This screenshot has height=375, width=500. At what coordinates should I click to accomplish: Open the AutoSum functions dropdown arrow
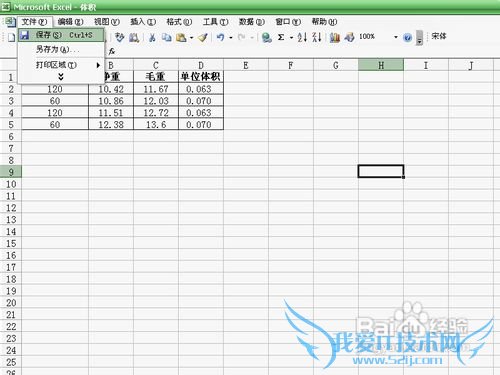click(x=291, y=37)
